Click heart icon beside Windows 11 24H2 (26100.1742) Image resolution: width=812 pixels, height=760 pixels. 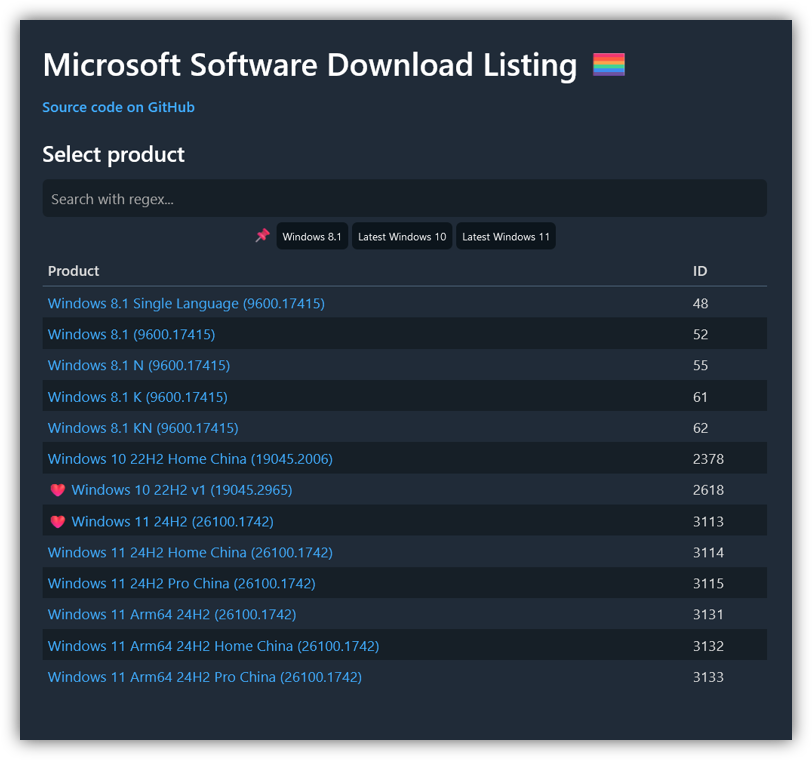(57, 521)
